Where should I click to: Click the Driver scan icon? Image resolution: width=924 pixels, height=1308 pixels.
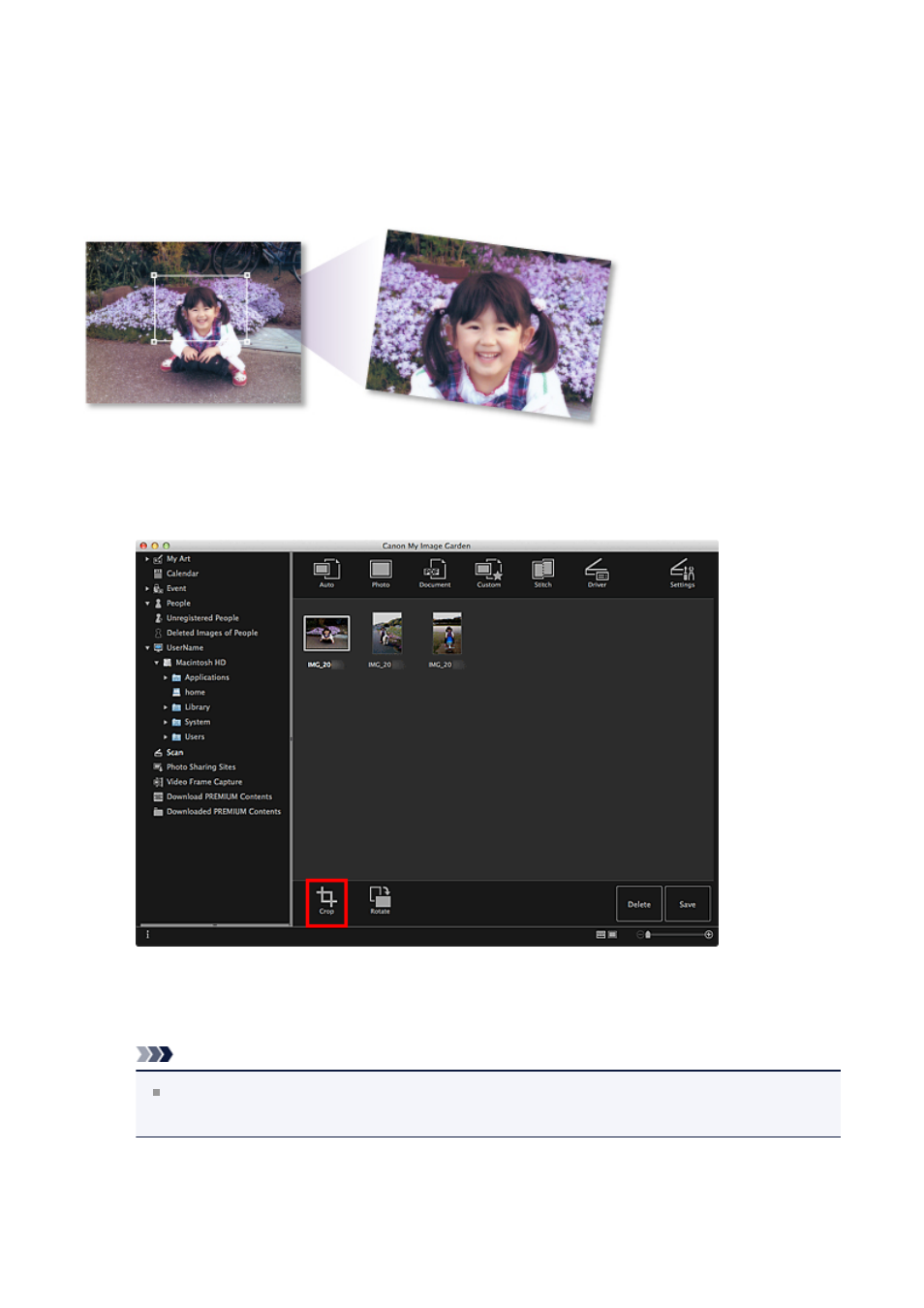597,573
